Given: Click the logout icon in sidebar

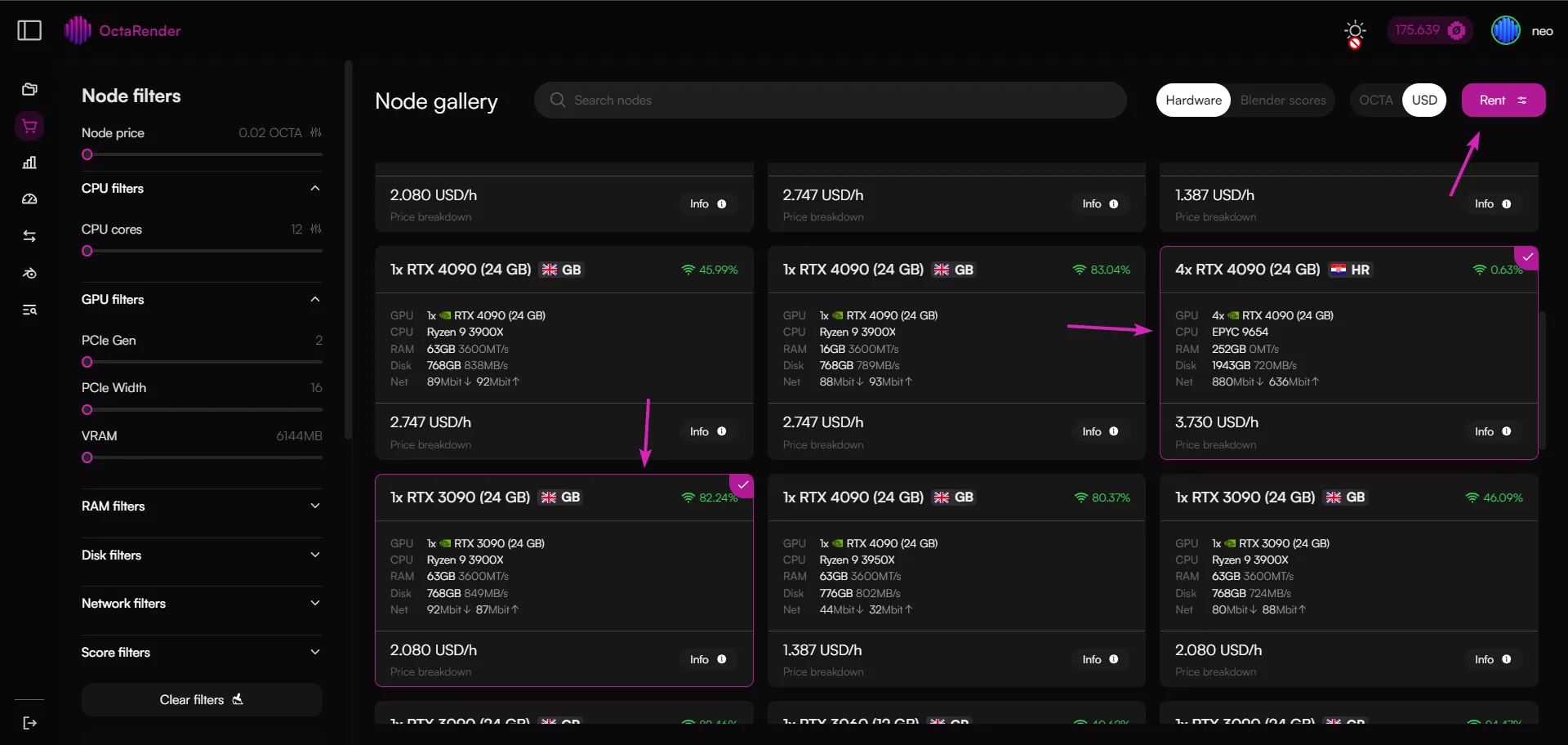Looking at the screenshot, I should click(x=29, y=723).
